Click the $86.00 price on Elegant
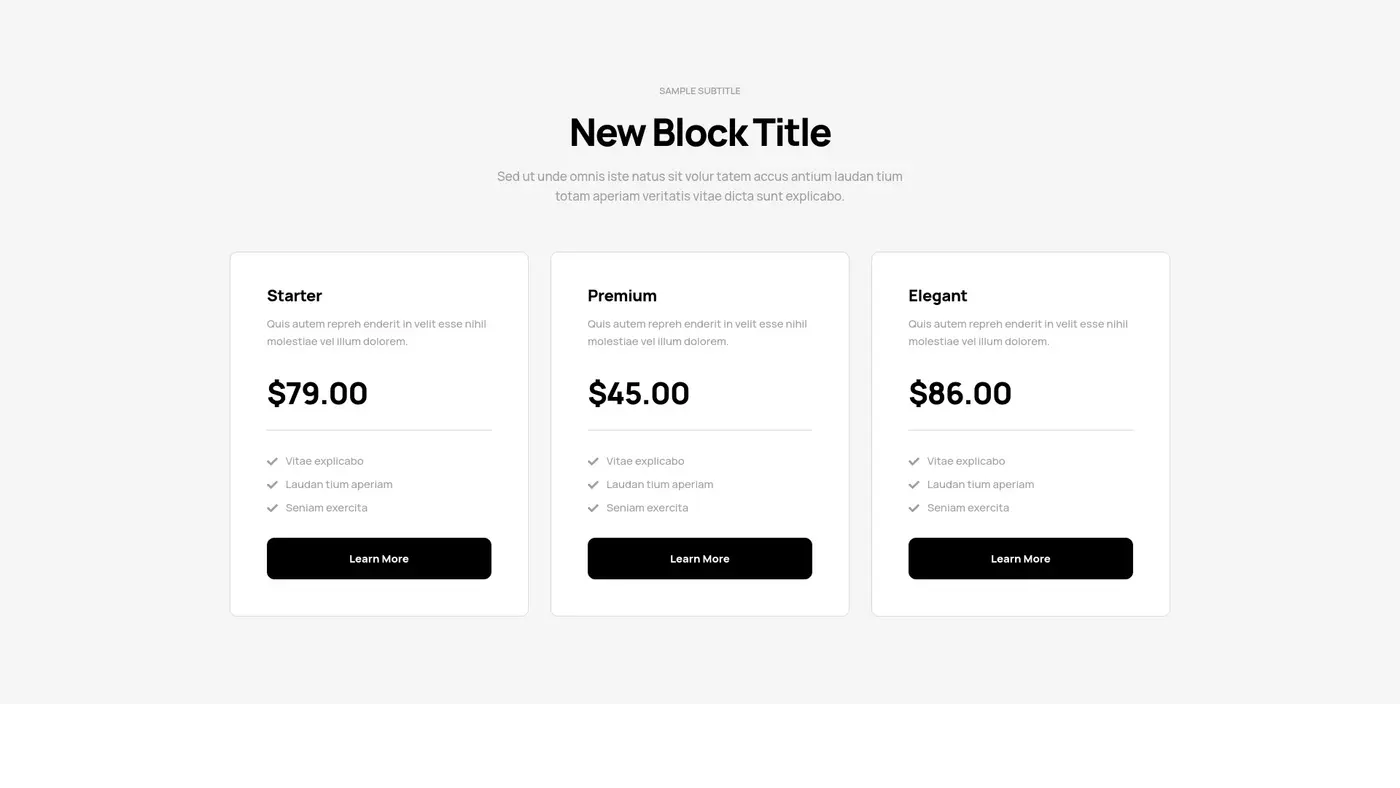This screenshot has height=788, width=1400. pyautogui.click(x=960, y=393)
